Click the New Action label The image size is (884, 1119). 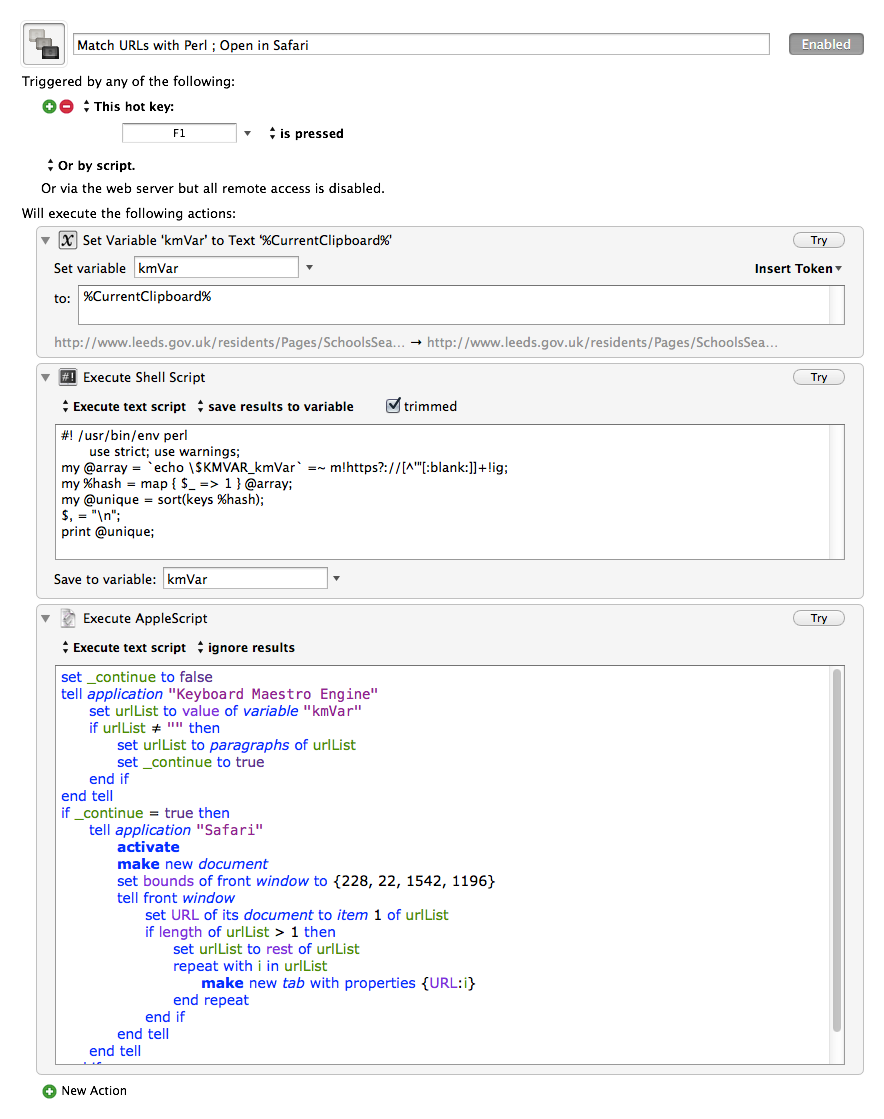coord(94,1091)
